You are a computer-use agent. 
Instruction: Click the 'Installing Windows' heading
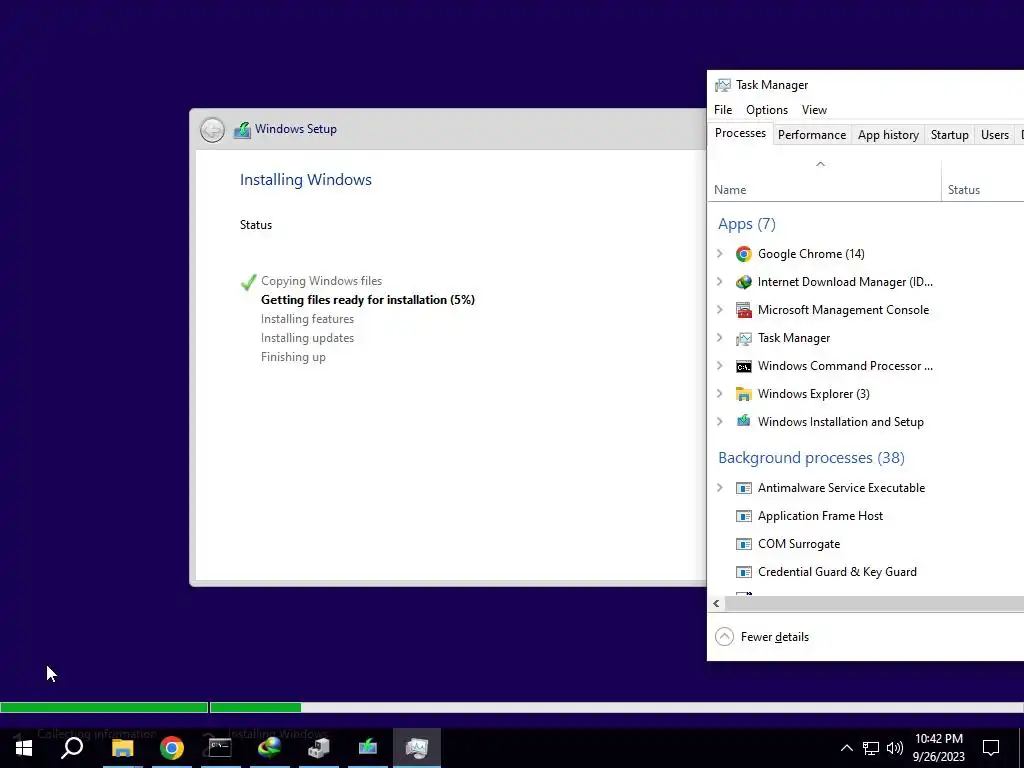tap(306, 180)
